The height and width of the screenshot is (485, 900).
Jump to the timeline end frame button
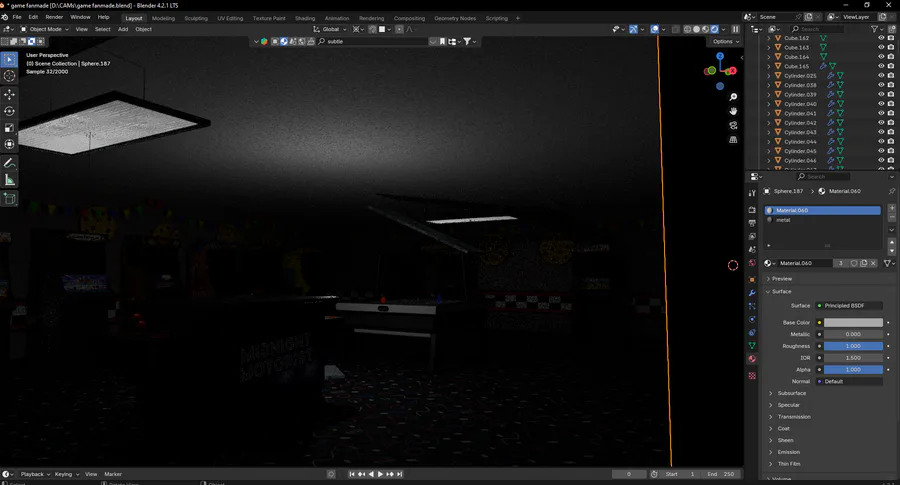tap(399, 474)
